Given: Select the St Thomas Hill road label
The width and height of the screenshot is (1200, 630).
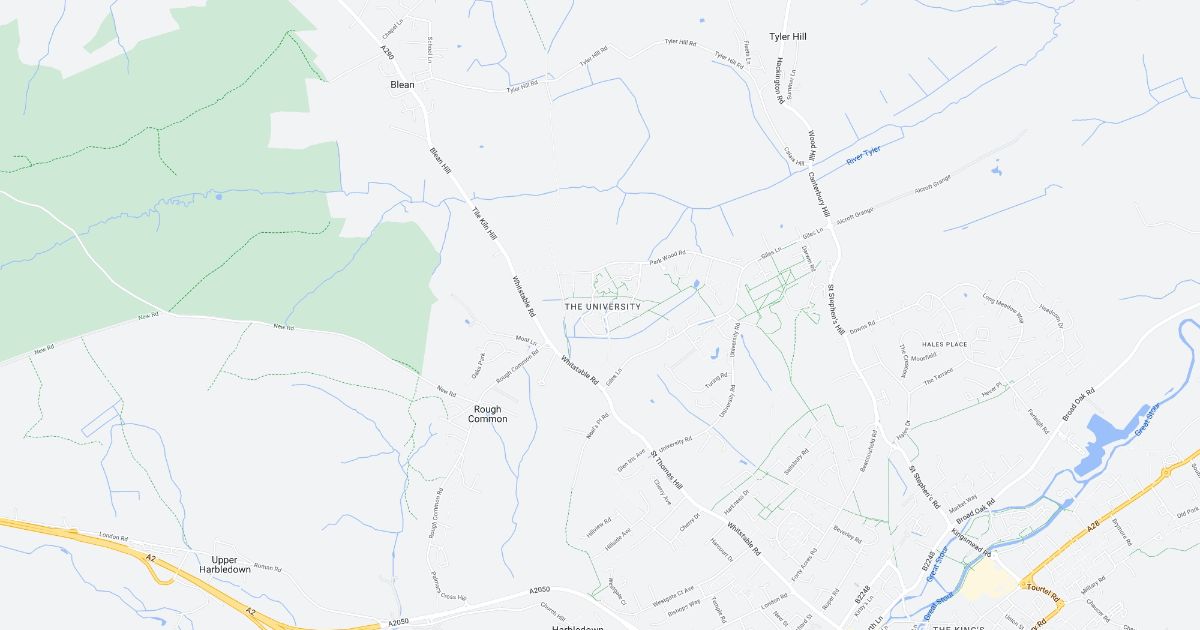Looking at the screenshot, I should [665, 469].
